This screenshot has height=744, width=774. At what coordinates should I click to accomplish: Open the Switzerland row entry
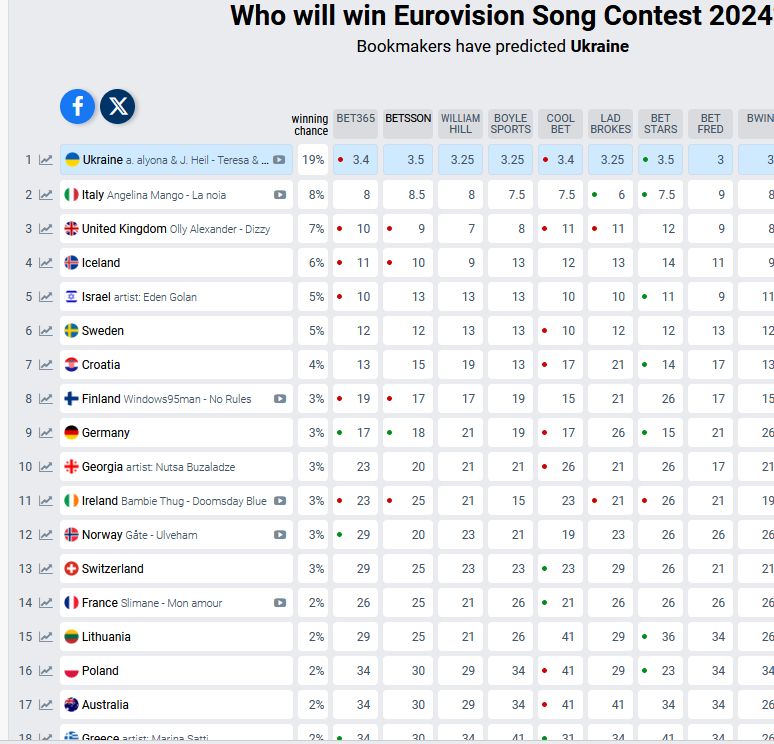pos(112,569)
